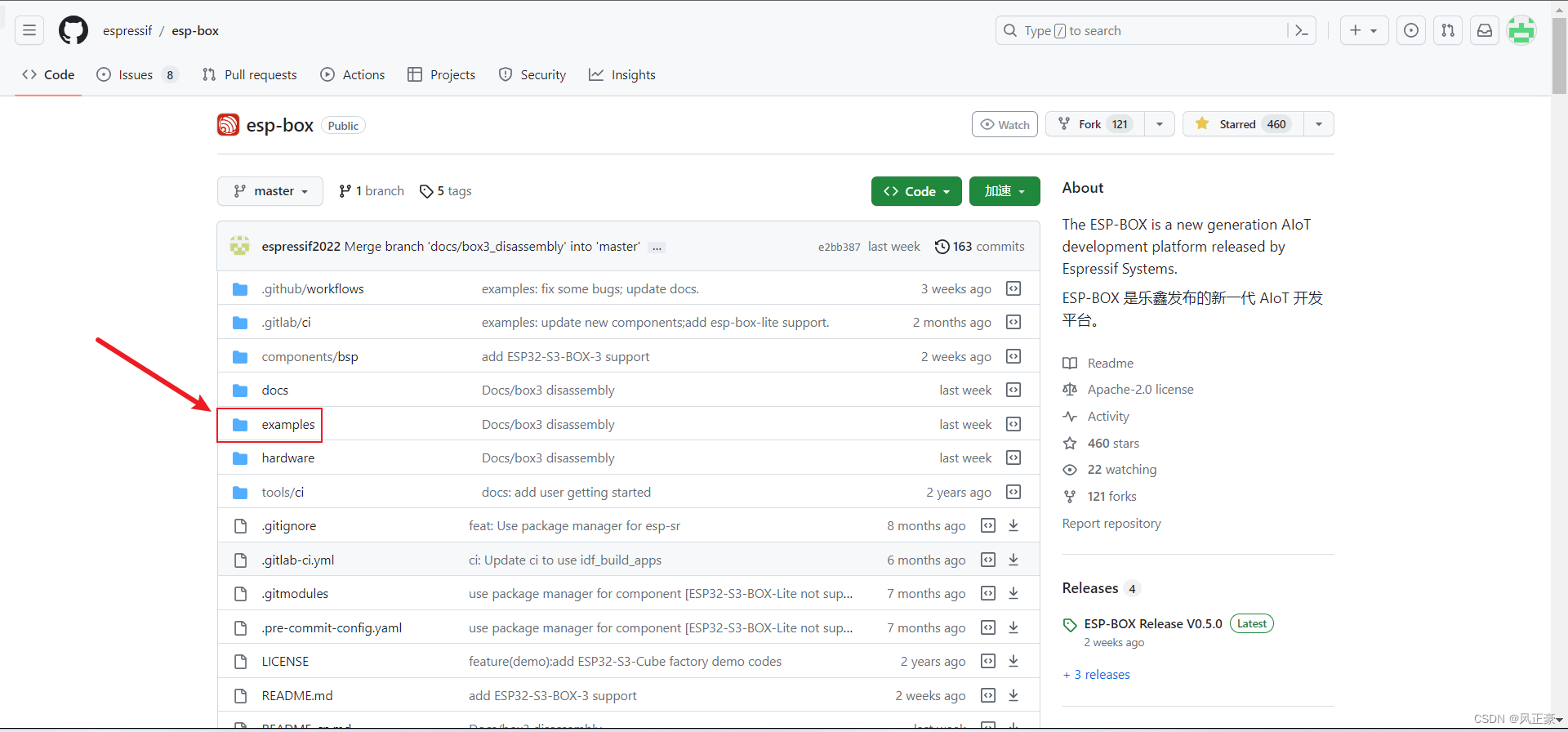Open the hamburger navigation menu
The image size is (1568, 732).
coord(29,30)
